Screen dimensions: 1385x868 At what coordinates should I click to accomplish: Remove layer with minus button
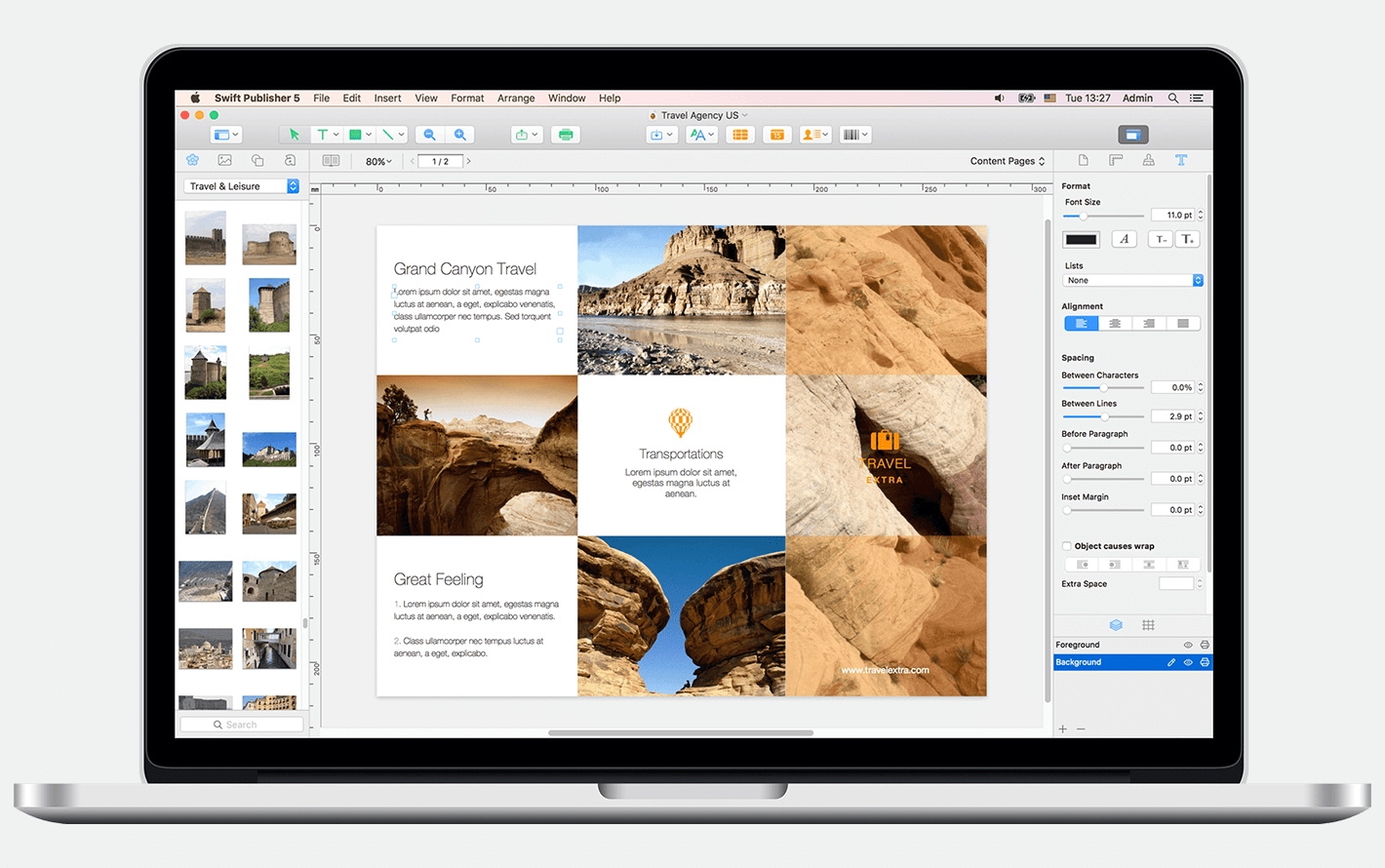click(x=1081, y=729)
